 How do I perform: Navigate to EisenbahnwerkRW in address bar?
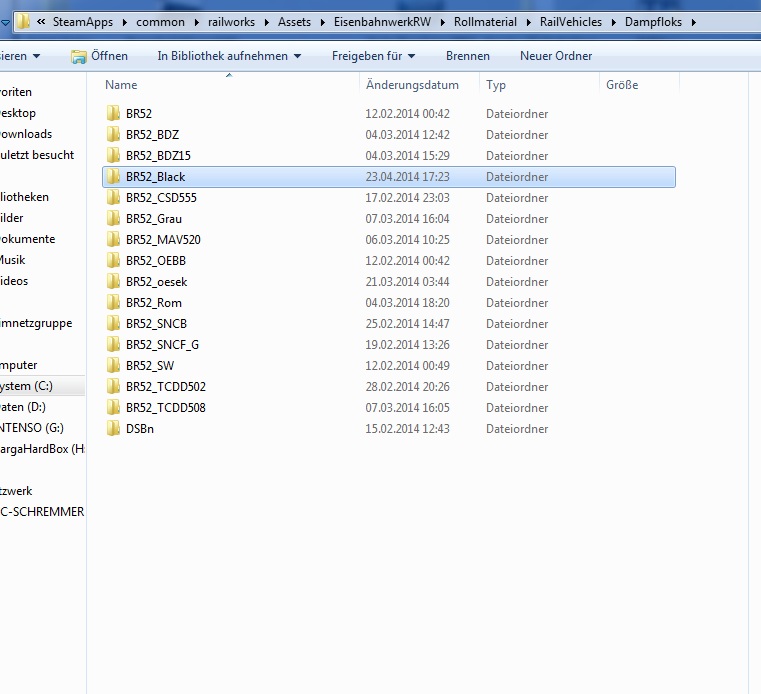tap(382, 22)
